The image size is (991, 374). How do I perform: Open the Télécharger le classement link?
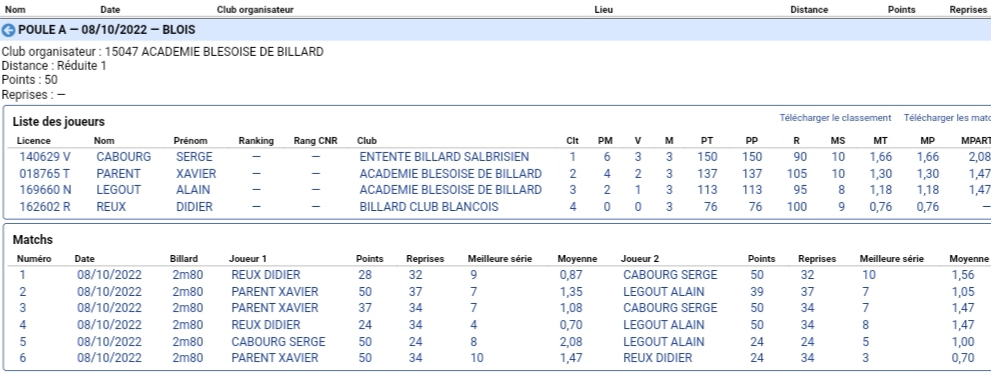coord(835,118)
